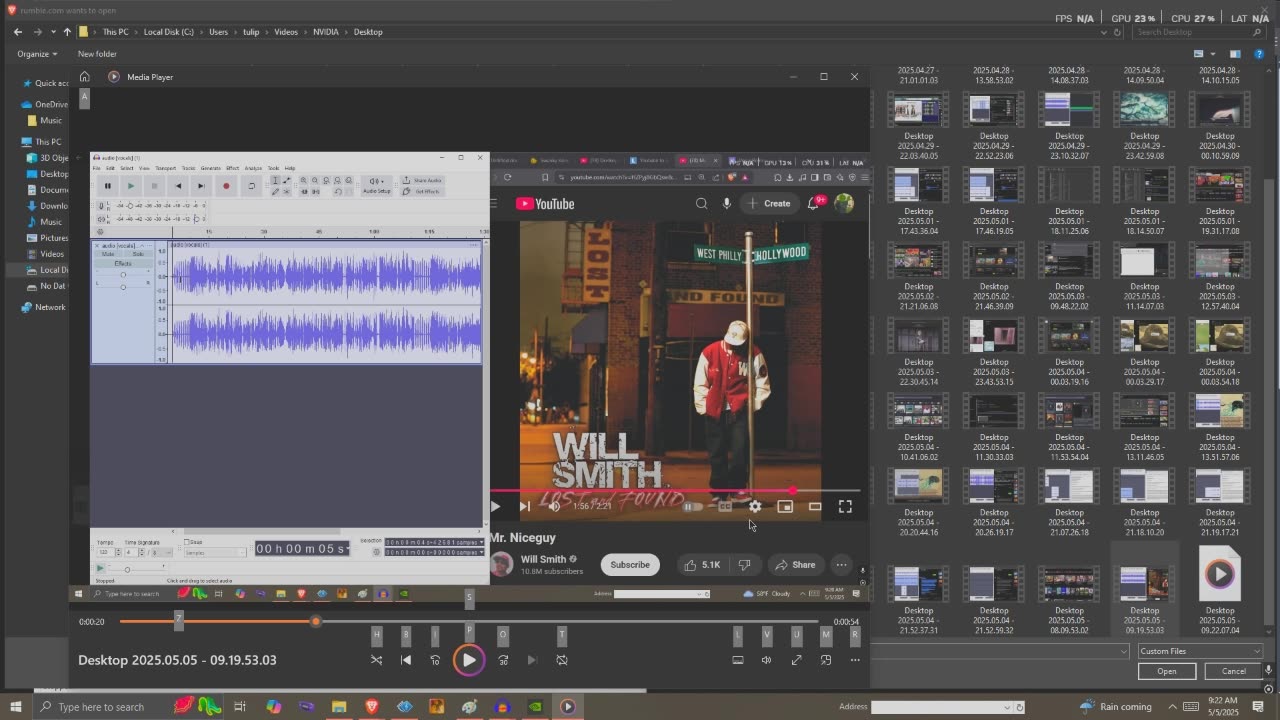Click Videos in the address path
Screen dimensions: 1280x720
[286, 32]
